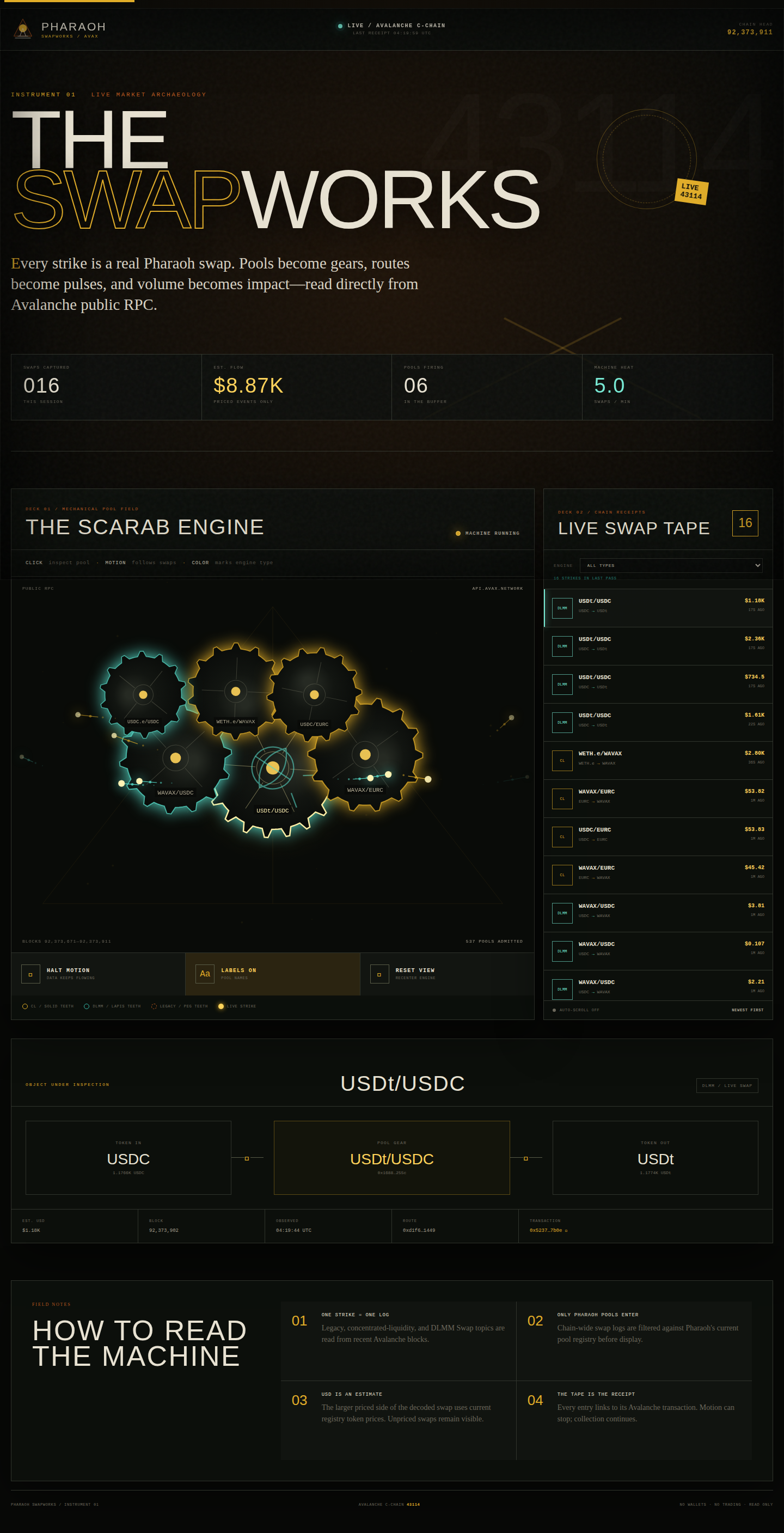This screenshot has height=1533, width=784.
Task: Select the WETH.e/WAVAX $2.80K tape row
Action: [658, 761]
